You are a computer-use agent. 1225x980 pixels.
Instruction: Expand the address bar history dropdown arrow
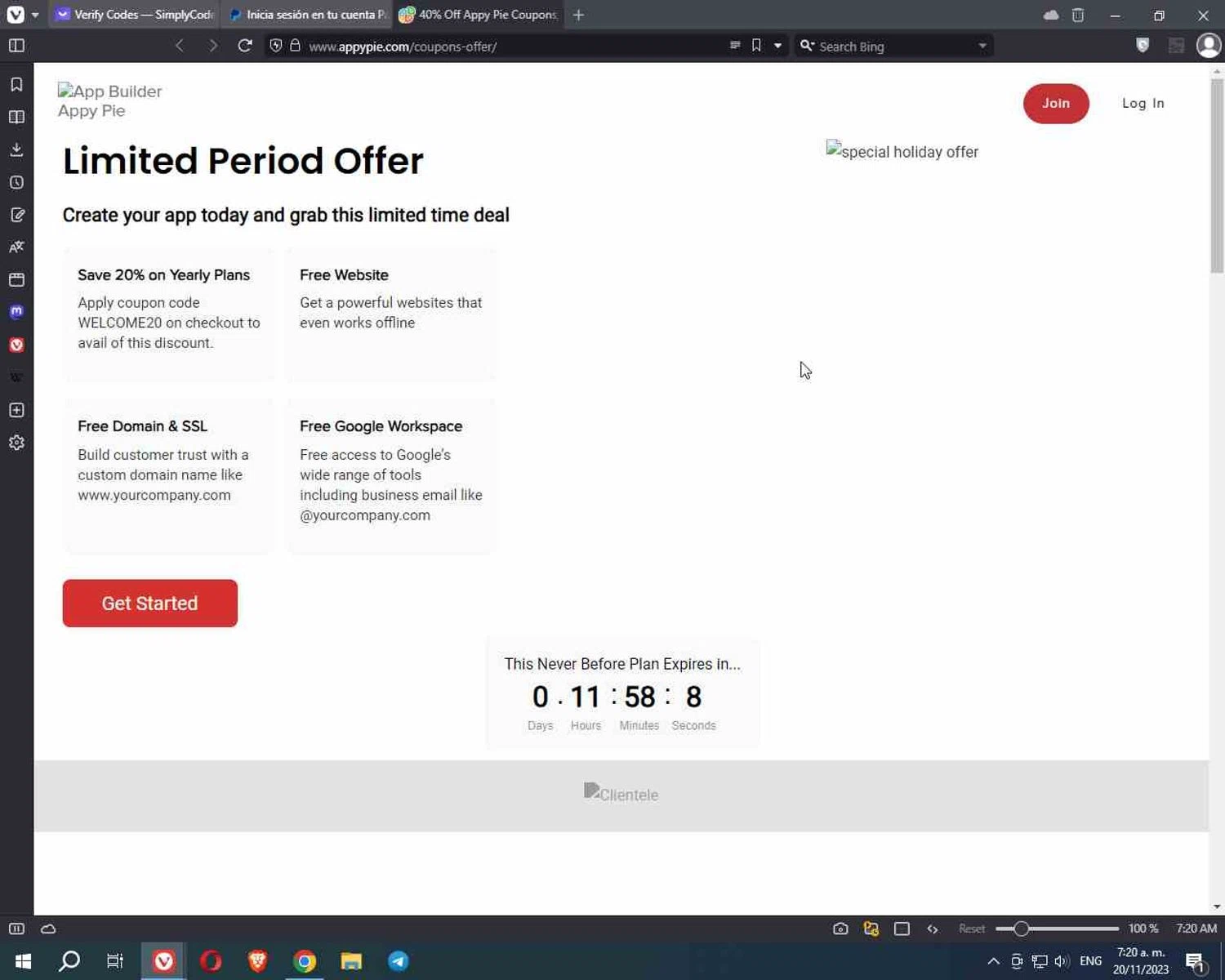tap(777, 47)
